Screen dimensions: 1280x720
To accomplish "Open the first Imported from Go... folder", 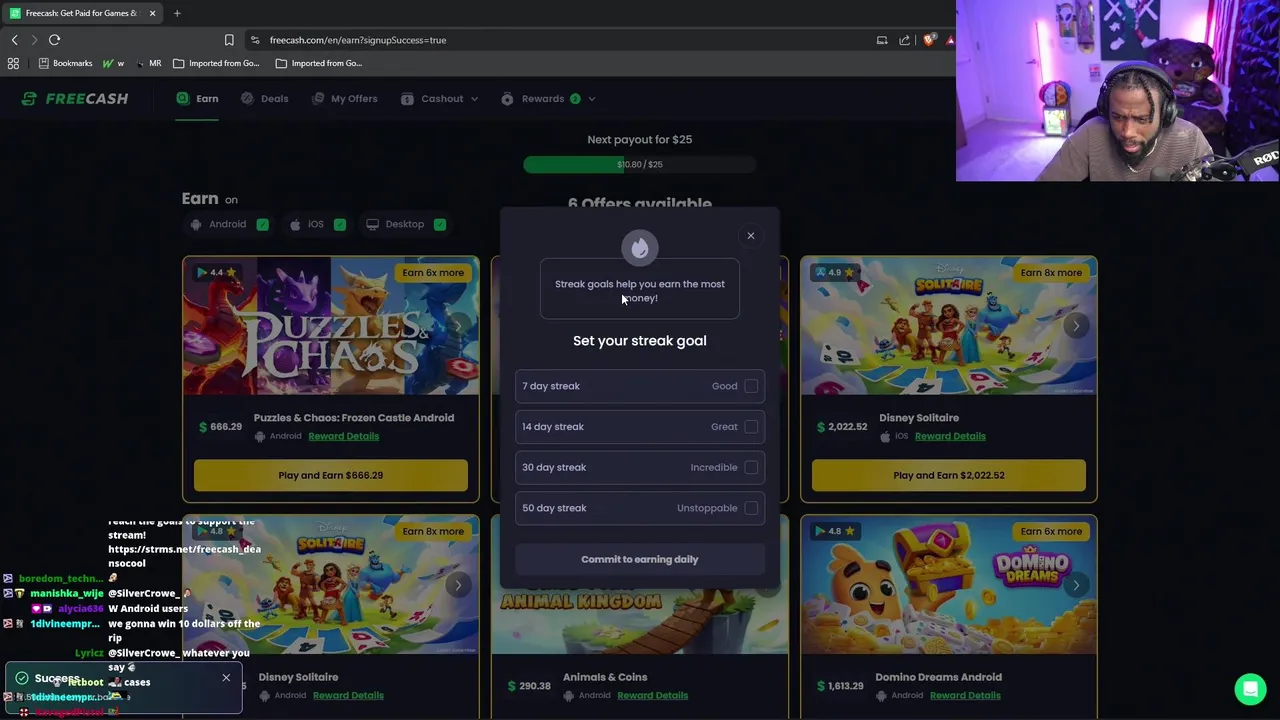I will click(x=216, y=63).
